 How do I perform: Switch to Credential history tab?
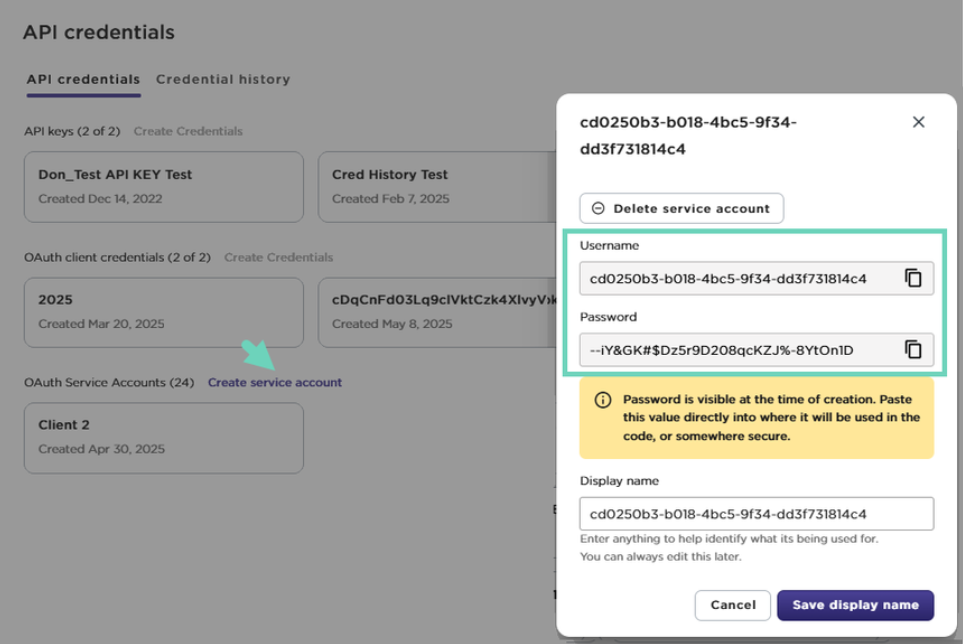coord(223,79)
